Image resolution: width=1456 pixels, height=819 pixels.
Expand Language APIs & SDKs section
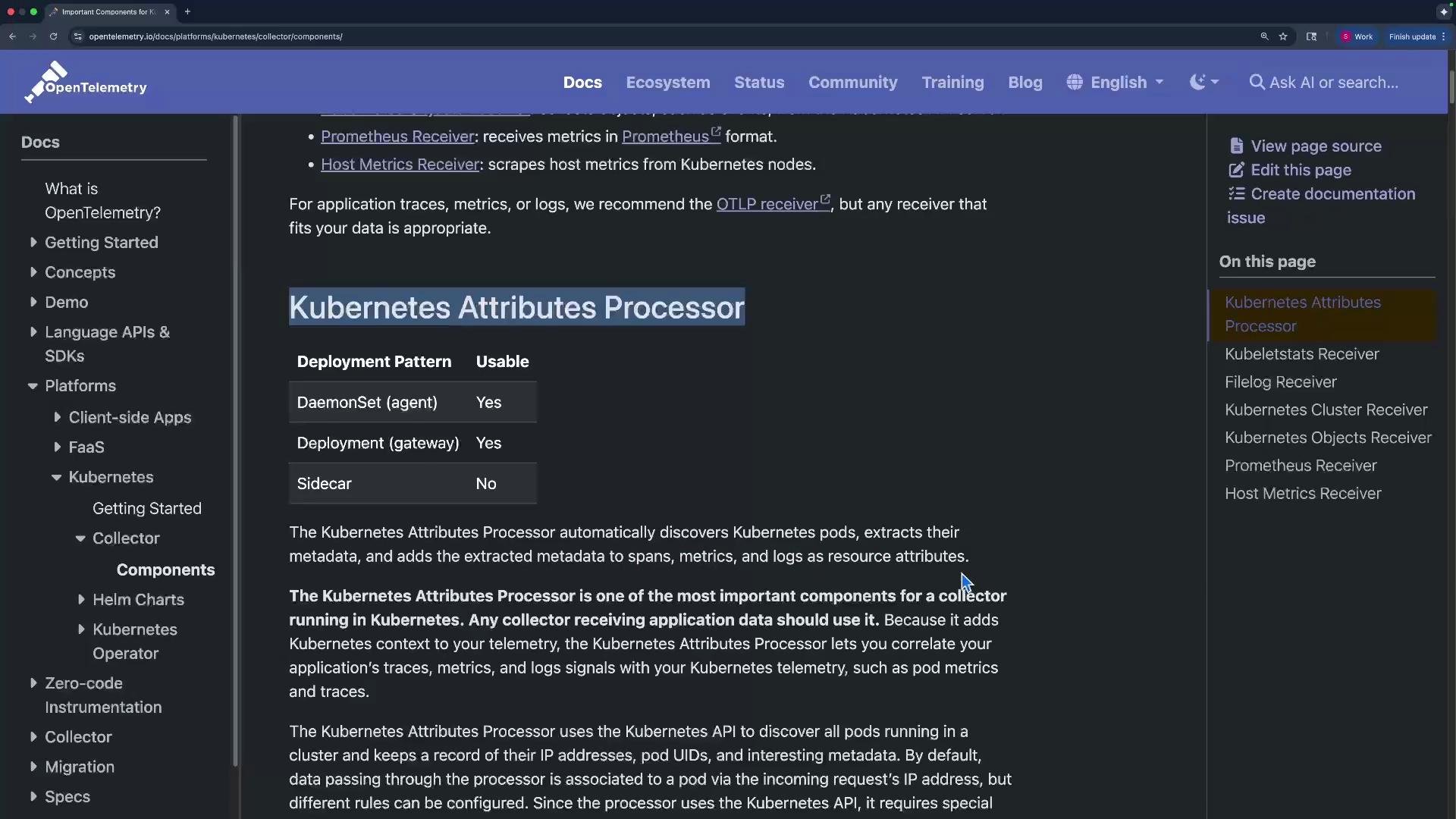33,331
